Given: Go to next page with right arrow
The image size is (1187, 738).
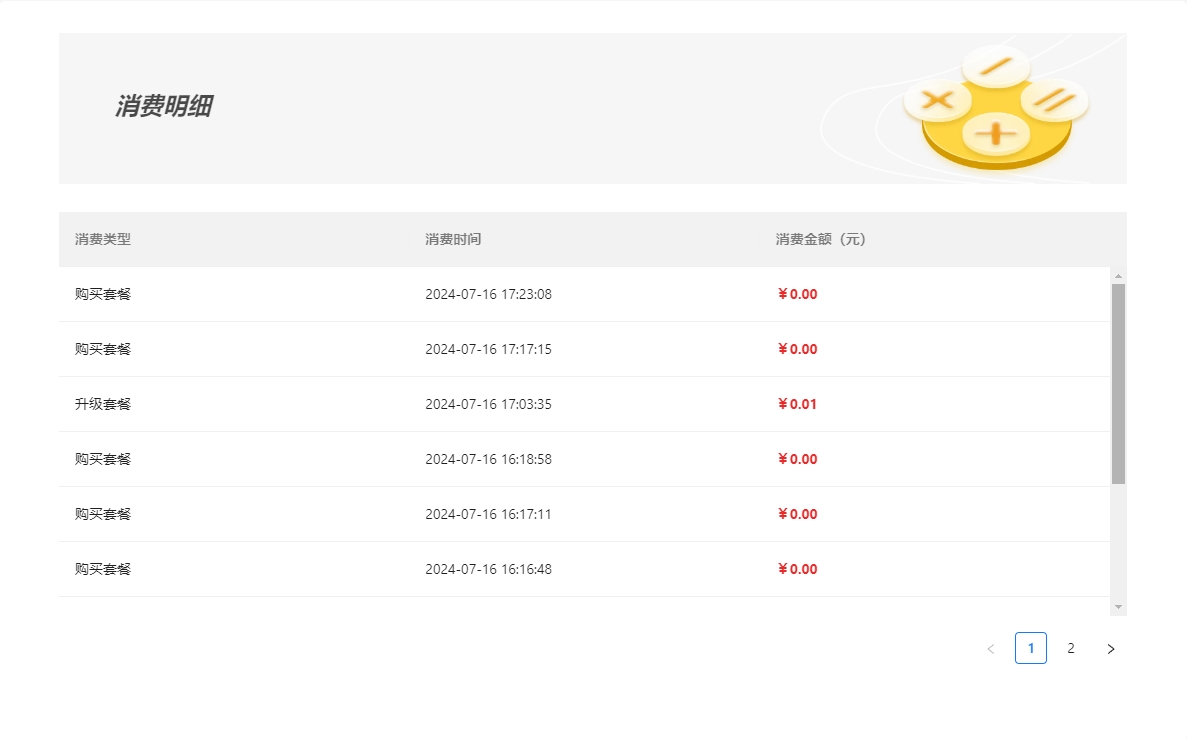Looking at the screenshot, I should (1110, 649).
